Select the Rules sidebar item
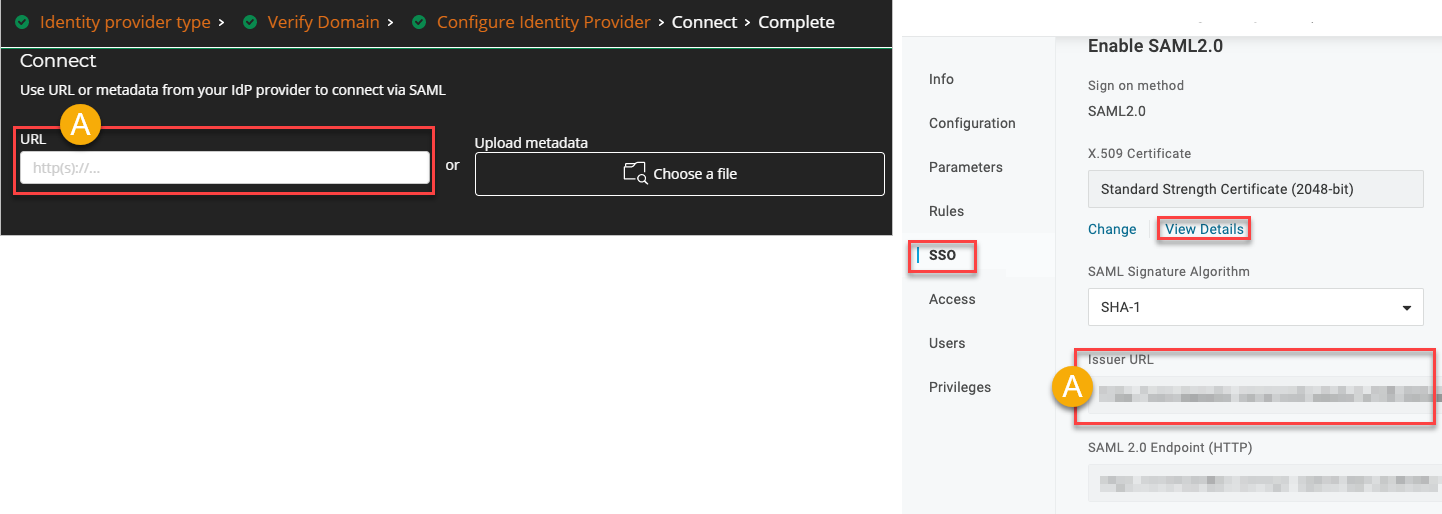Screen dimensions: 1442x514 point(946,211)
